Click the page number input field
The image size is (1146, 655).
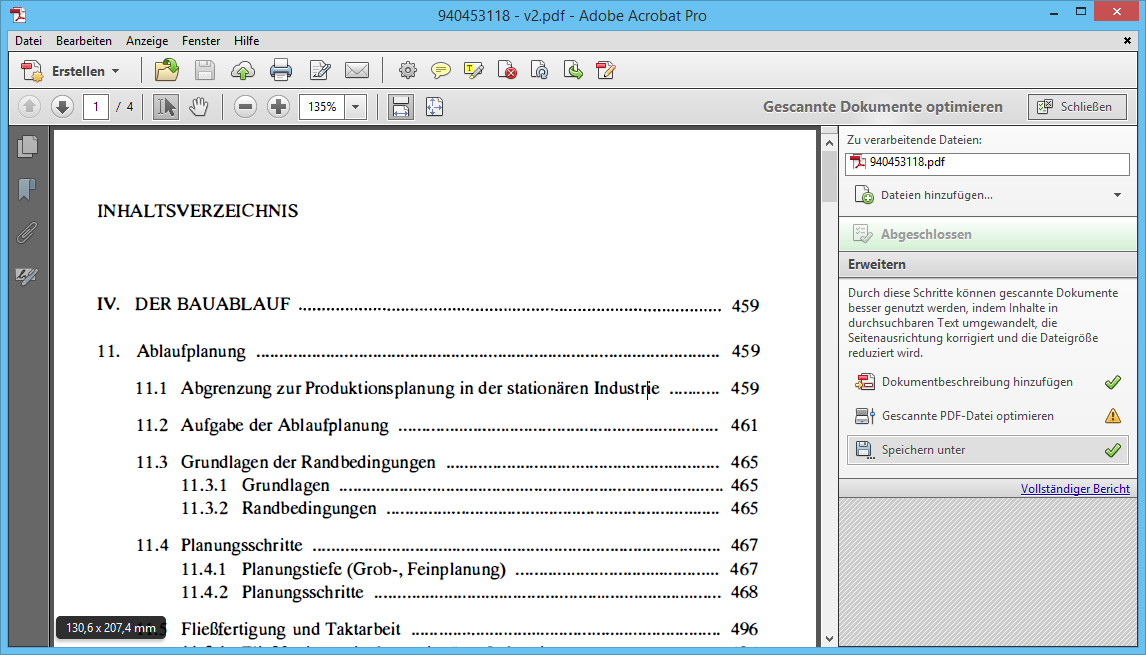click(x=96, y=107)
